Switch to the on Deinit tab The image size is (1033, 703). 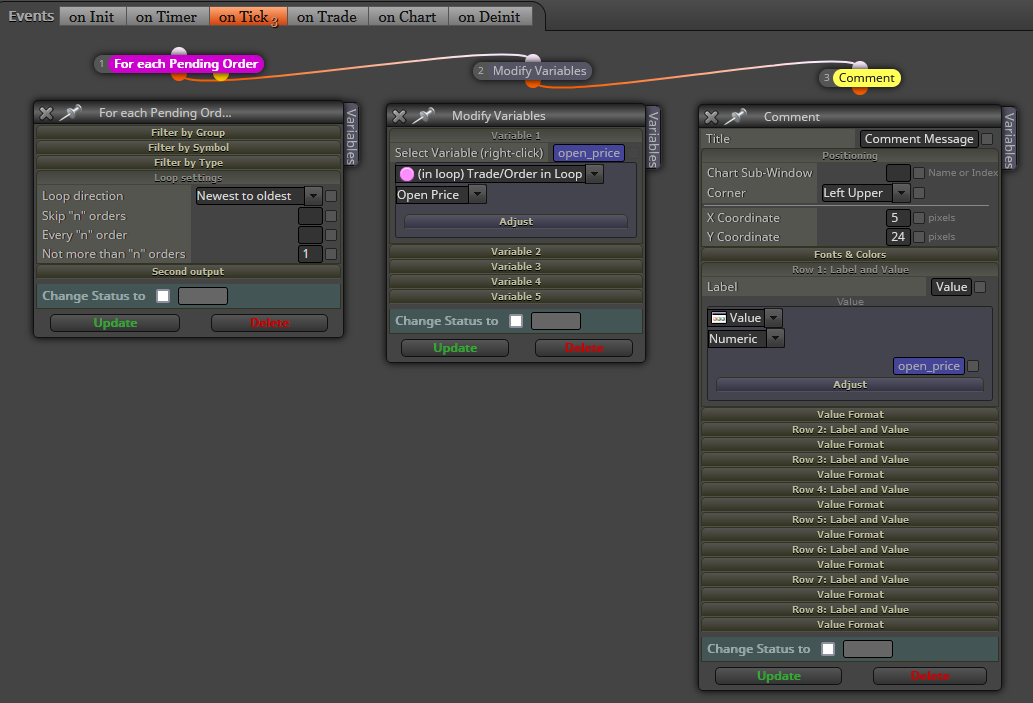point(489,17)
